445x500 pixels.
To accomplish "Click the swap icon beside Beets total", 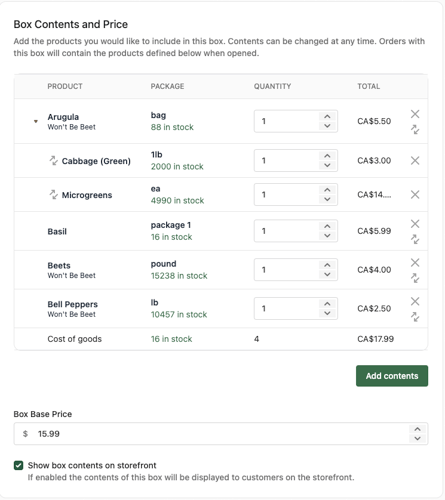I will 415,278.
